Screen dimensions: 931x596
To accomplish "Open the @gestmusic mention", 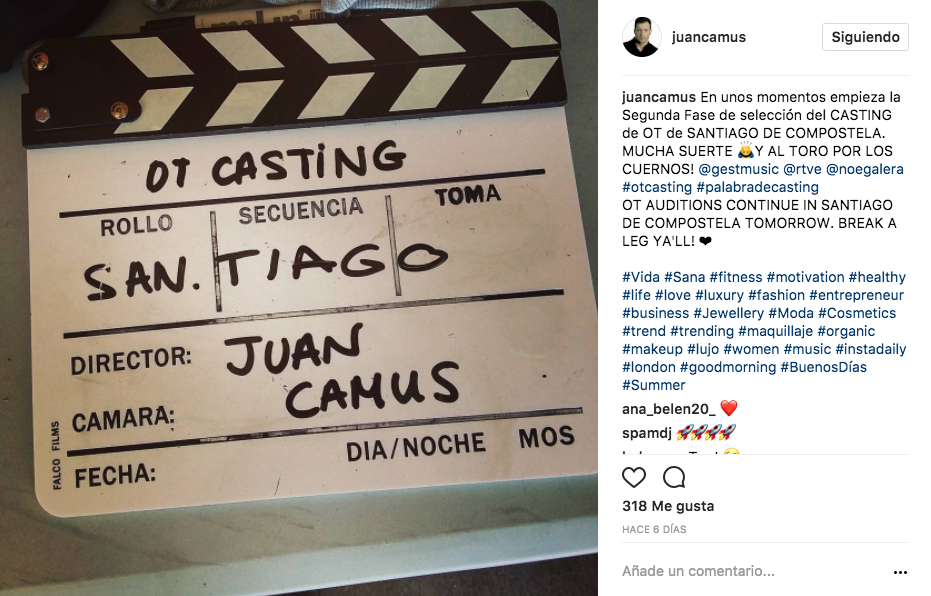I will pos(738,169).
